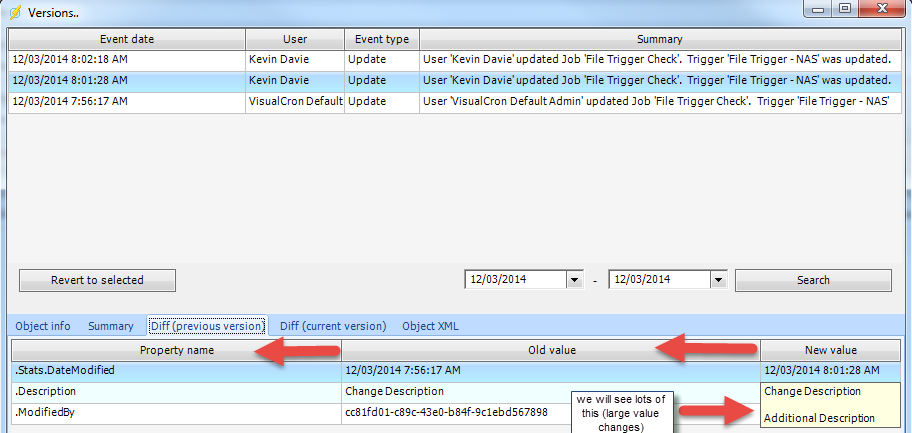Click Revert to selected button
912x433 pixels.
97,280
